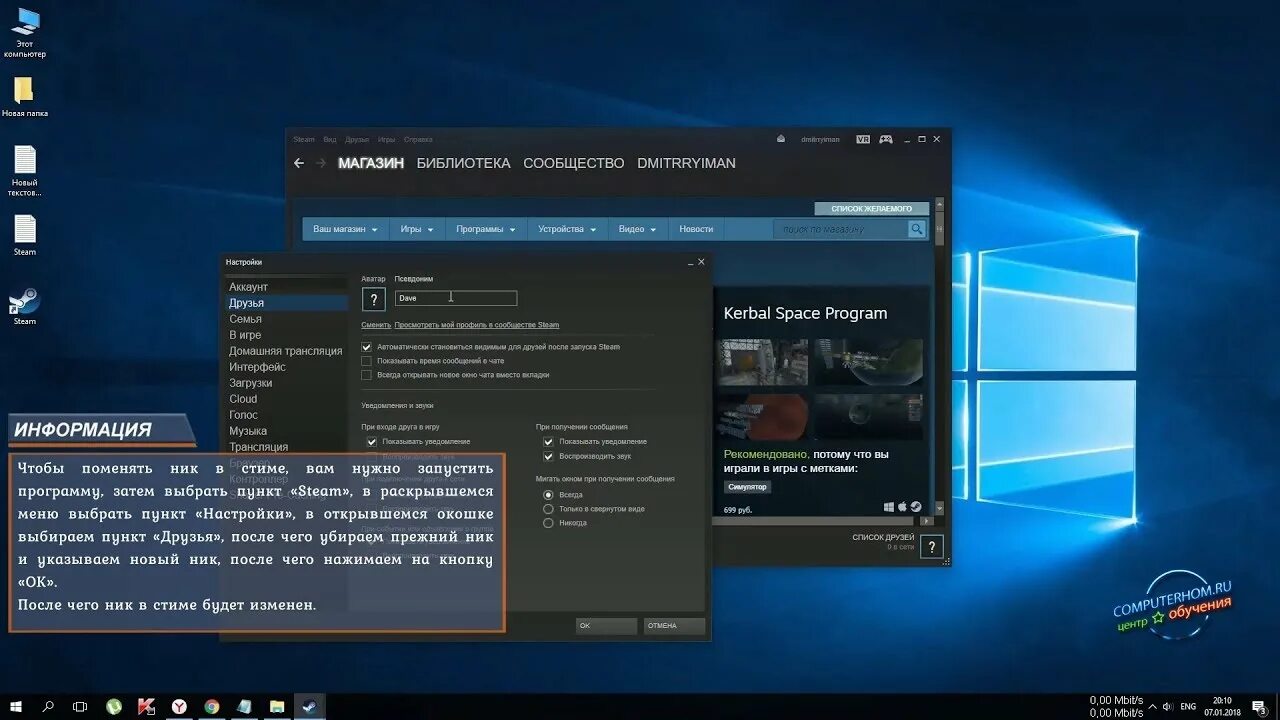Expand the Видео store dropdown

[637, 229]
